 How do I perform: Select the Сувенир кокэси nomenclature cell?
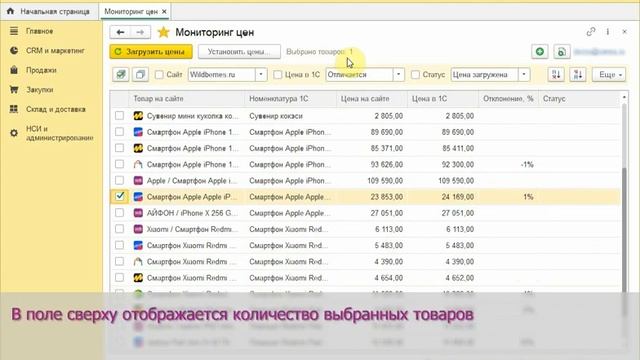pyautogui.click(x=290, y=116)
